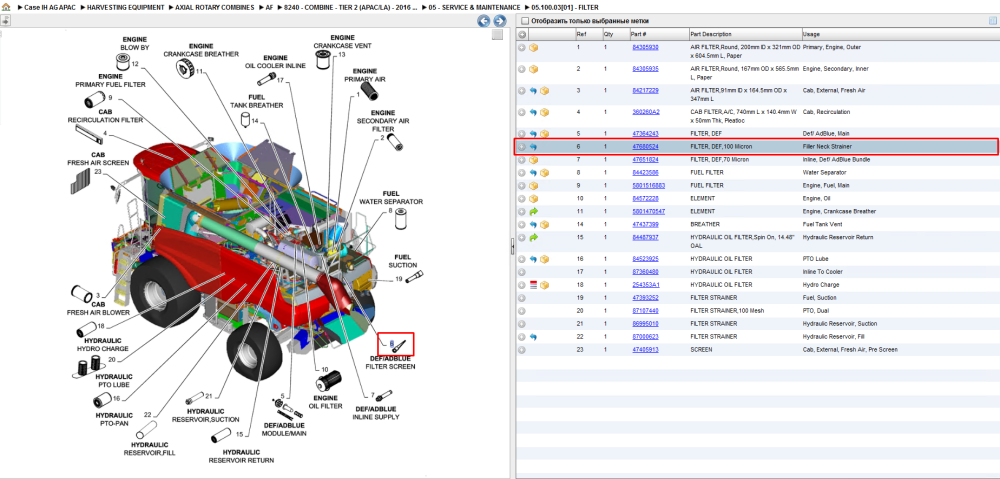This screenshot has height=479, width=1000.
Task: Click the export icon above the diagram
Action: (5, 20)
